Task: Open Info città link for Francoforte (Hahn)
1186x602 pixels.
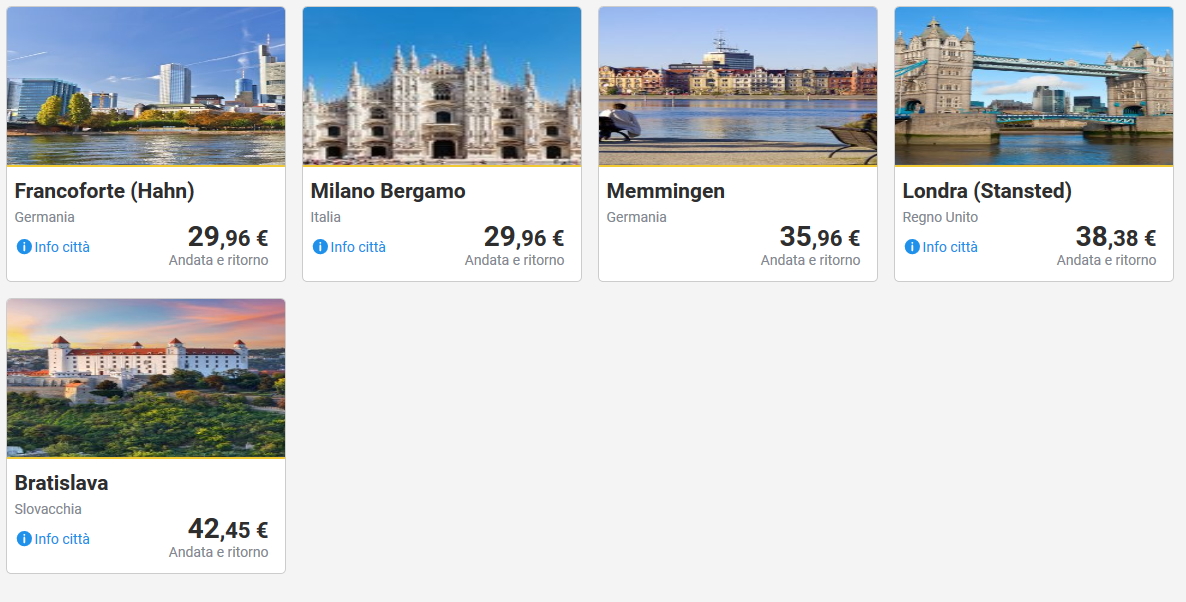Action: pos(62,247)
